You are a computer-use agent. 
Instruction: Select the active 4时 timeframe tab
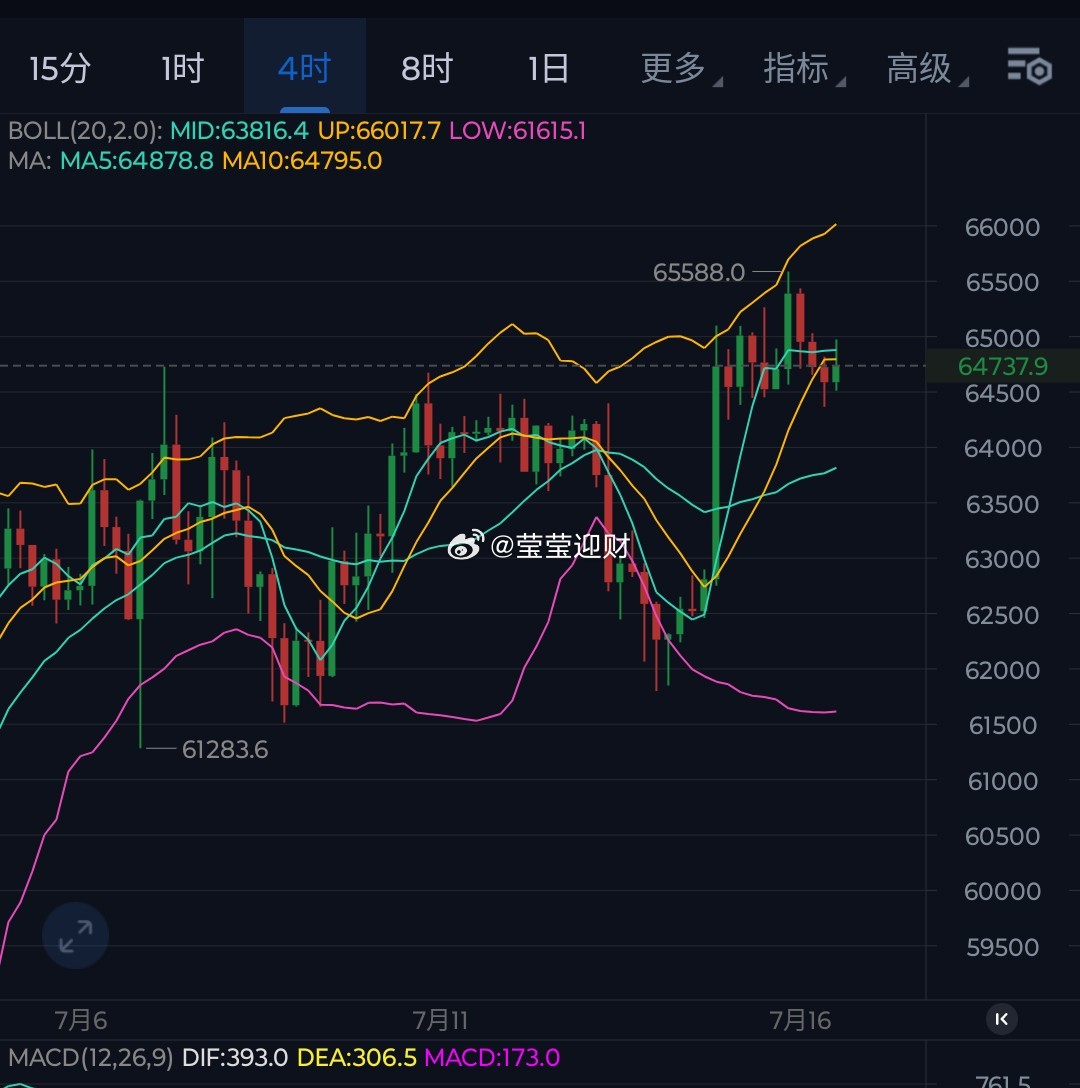(305, 68)
